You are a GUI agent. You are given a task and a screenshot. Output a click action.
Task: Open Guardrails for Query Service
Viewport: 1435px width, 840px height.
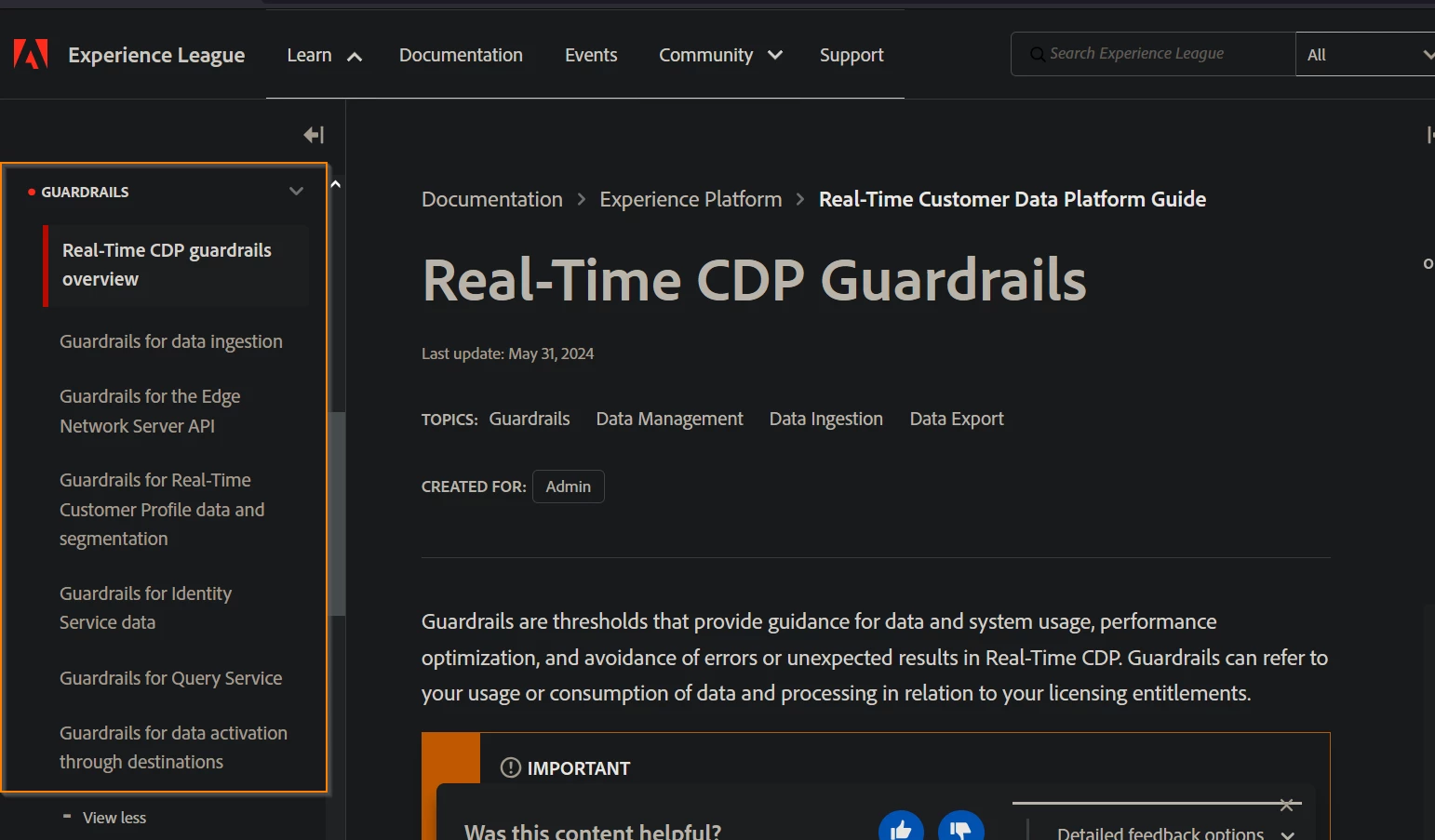pyautogui.click(x=171, y=678)
